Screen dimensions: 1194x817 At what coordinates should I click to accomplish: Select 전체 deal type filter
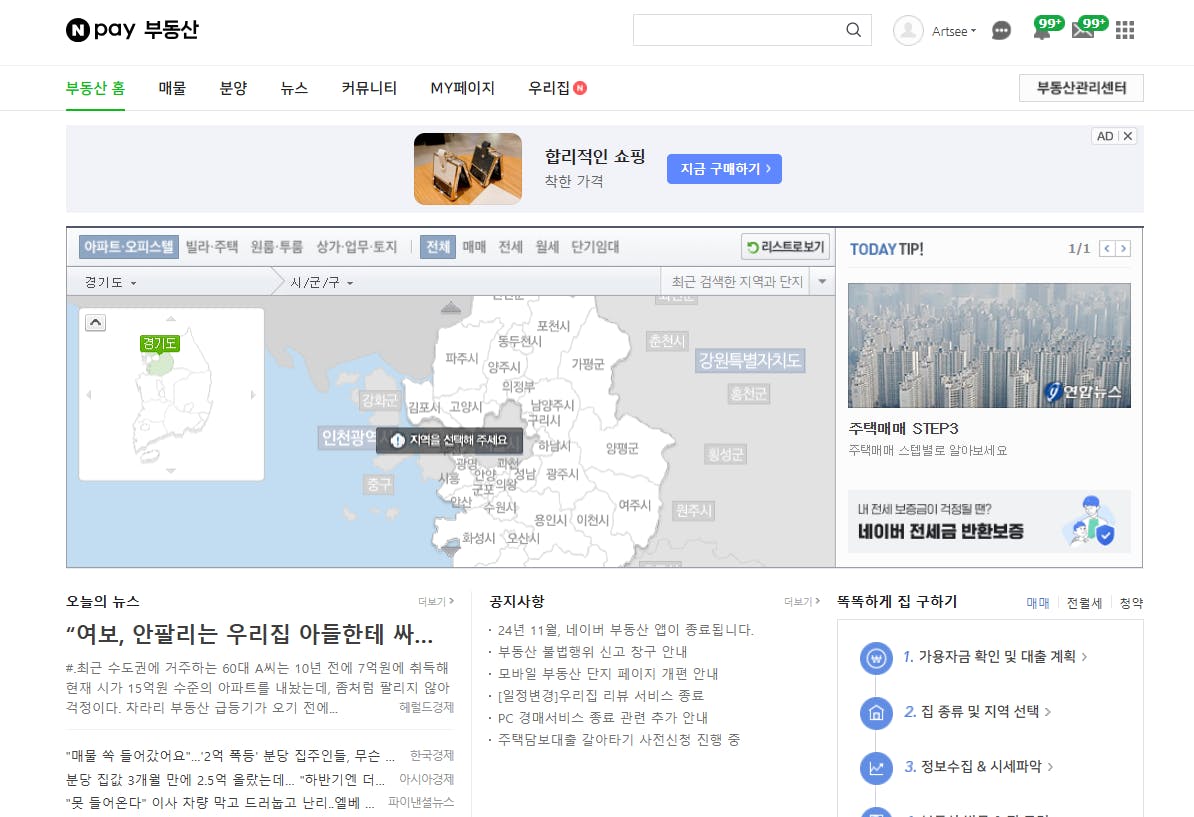tap(438, 247)
